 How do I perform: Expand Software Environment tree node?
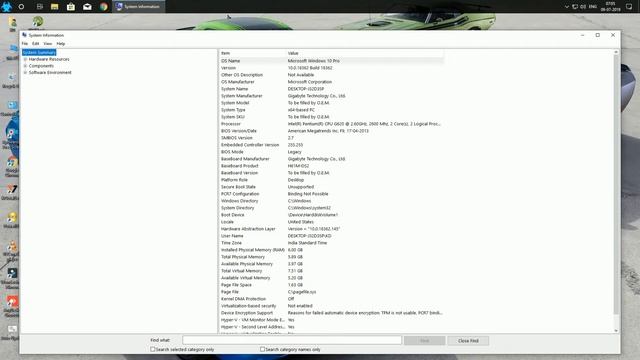pos(25,72)
